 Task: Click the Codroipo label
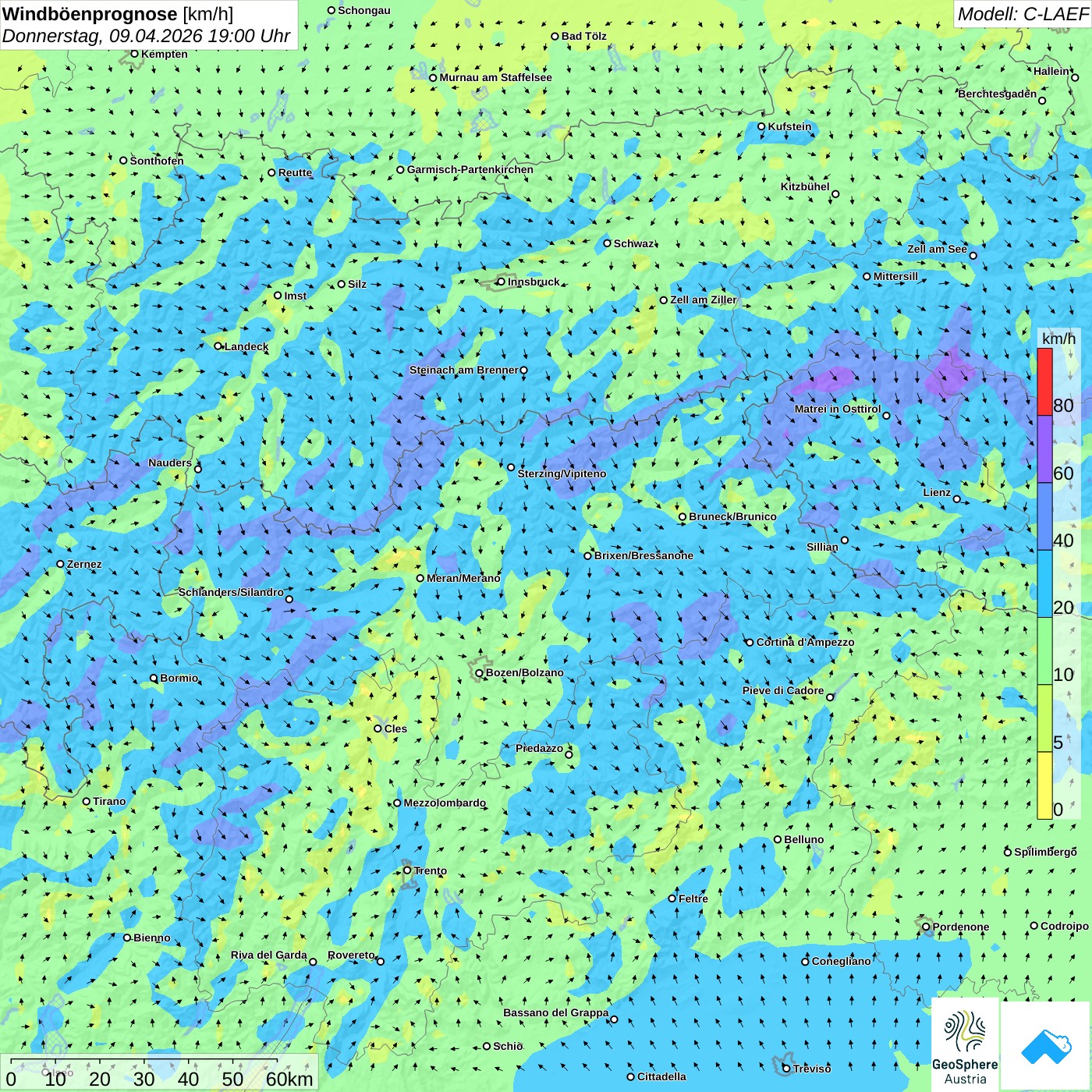click(x=1065, y=926)
